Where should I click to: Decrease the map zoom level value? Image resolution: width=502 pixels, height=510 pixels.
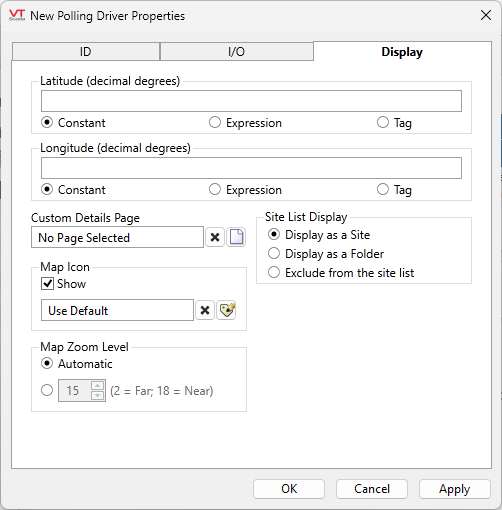click(97, 395)
